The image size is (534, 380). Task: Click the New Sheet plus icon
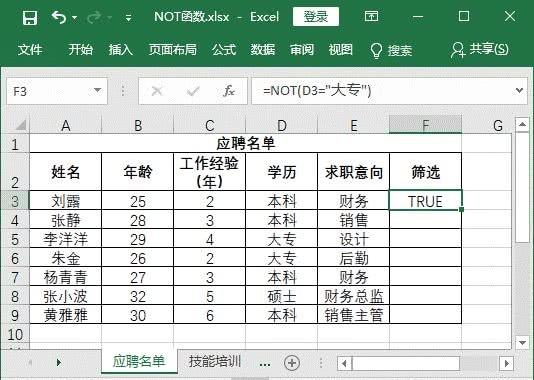click(292, 363)
